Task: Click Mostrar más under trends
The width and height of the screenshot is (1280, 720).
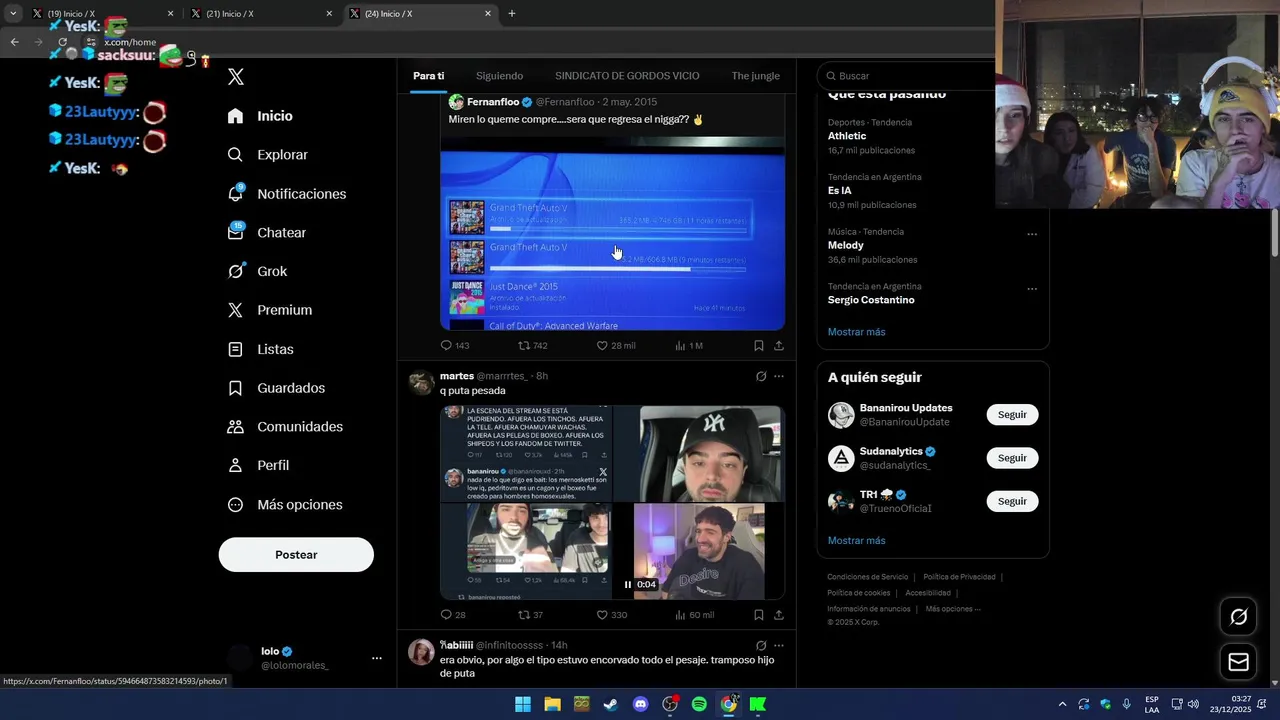Action: coord(857,332)
